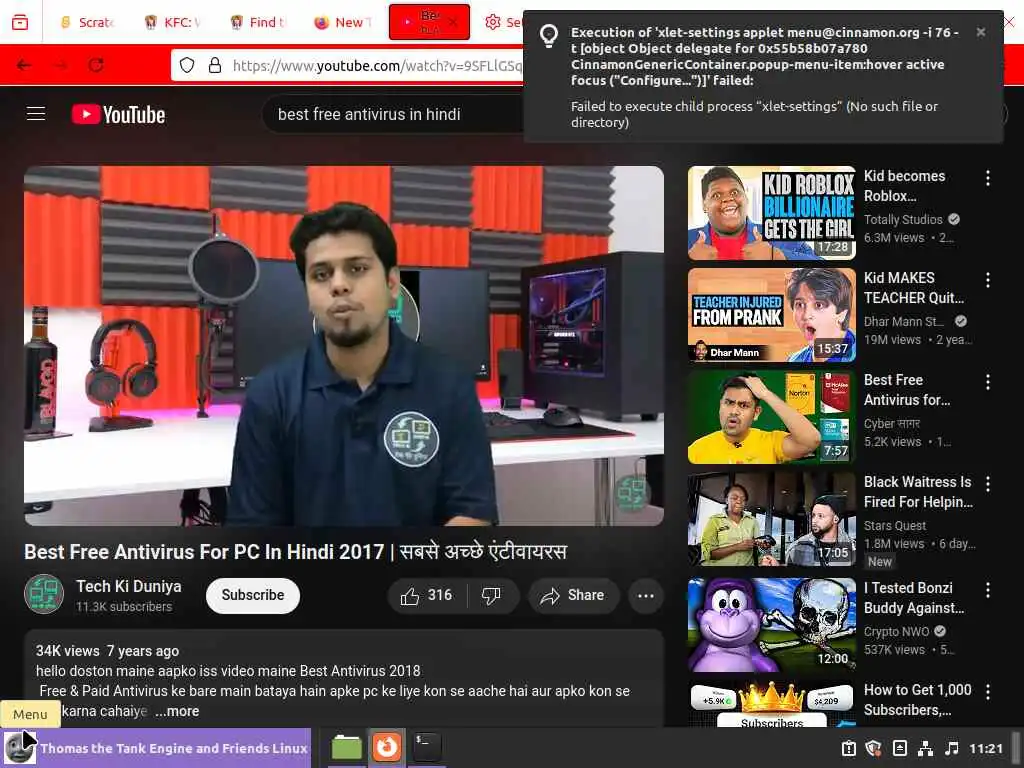Click the Tech Ki Duniya channel name
This screenshot has height=768, width=1024.
[129, 586]
